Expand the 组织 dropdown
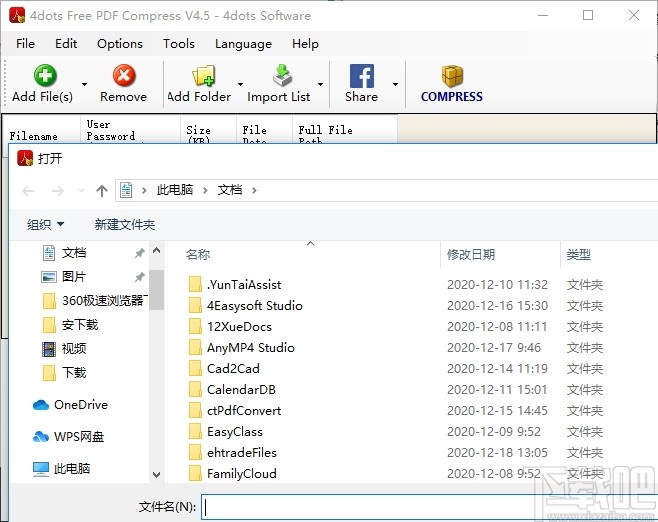Image resolution: width=658 pixels, height=522 pixels. point(45,224)
